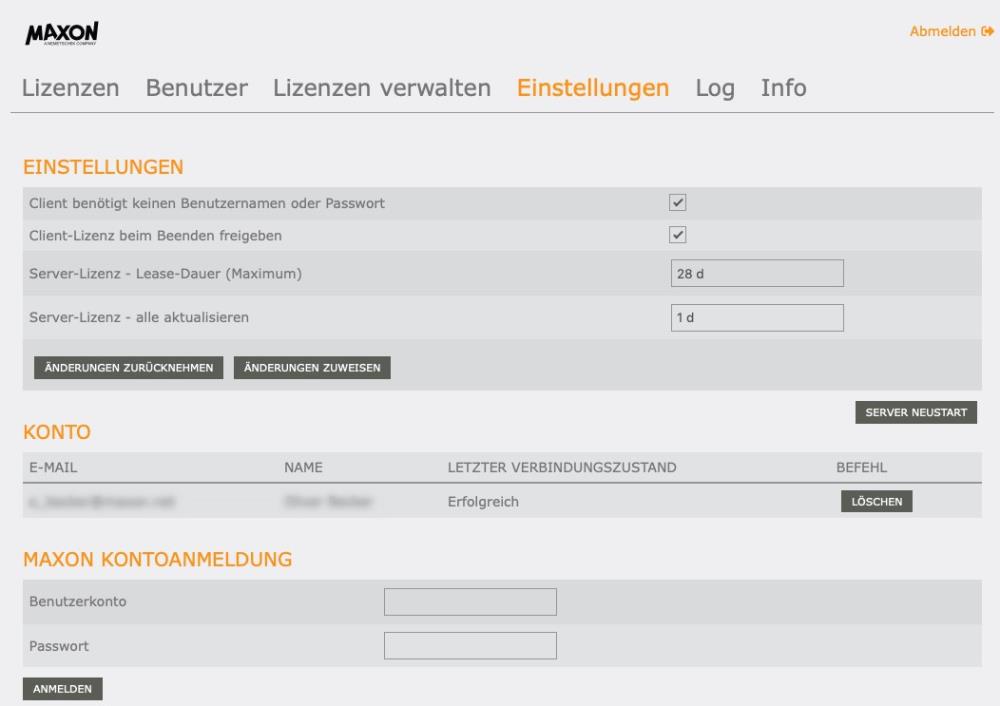The image size is (1000, 706).
Task: Uncheck 'Client-Lizenz beim Beenden freigeben'
Action: click(677, 235)
